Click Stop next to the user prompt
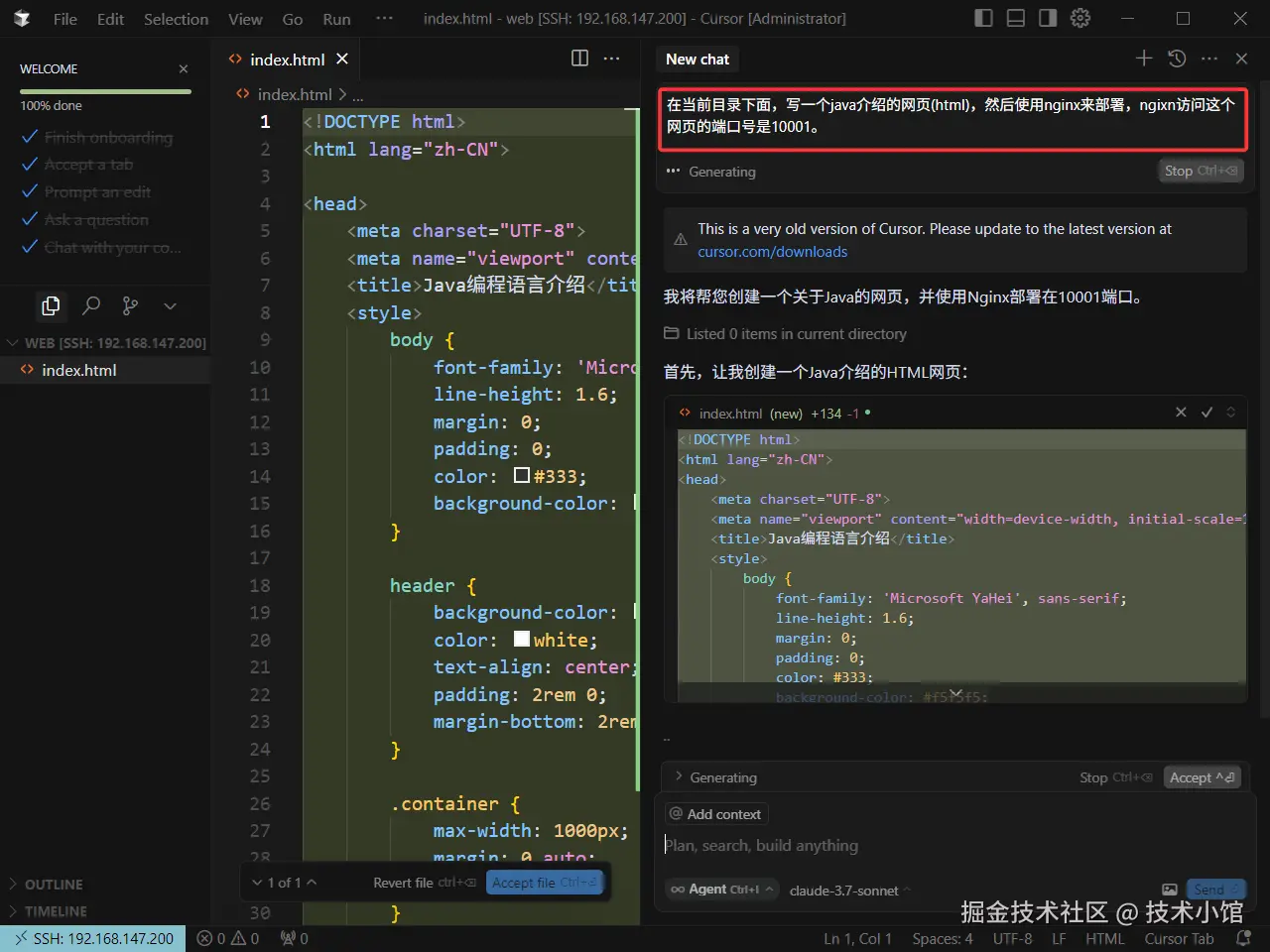Screen dimensions: 1270x952 1201,171
